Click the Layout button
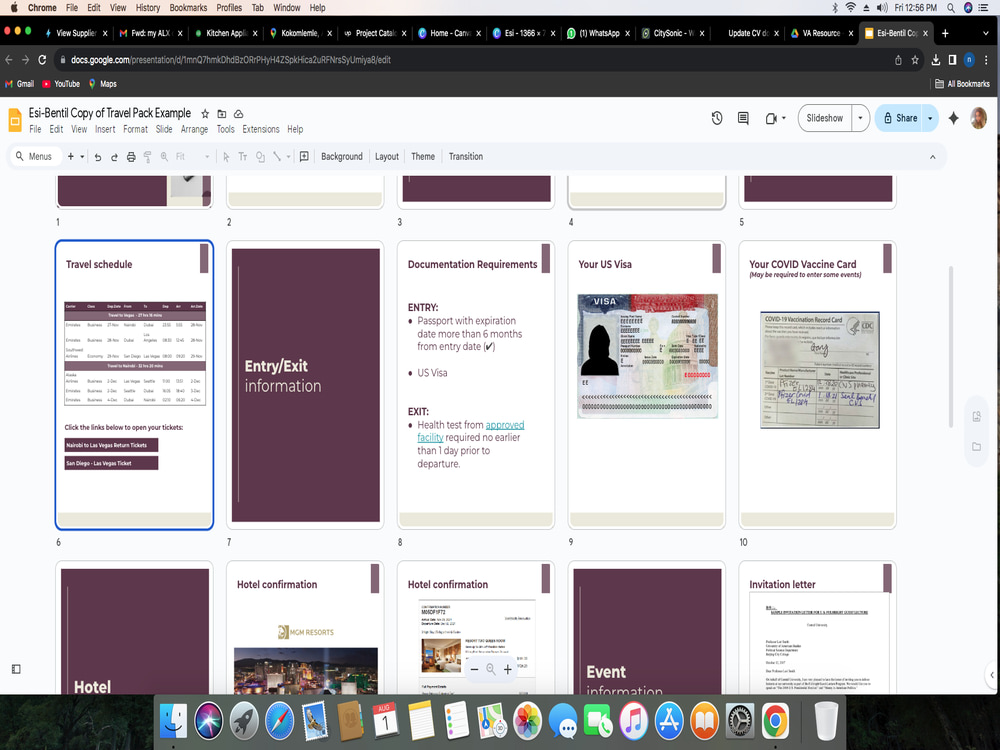Viewport: 1000px width, 750px height. 386,157
